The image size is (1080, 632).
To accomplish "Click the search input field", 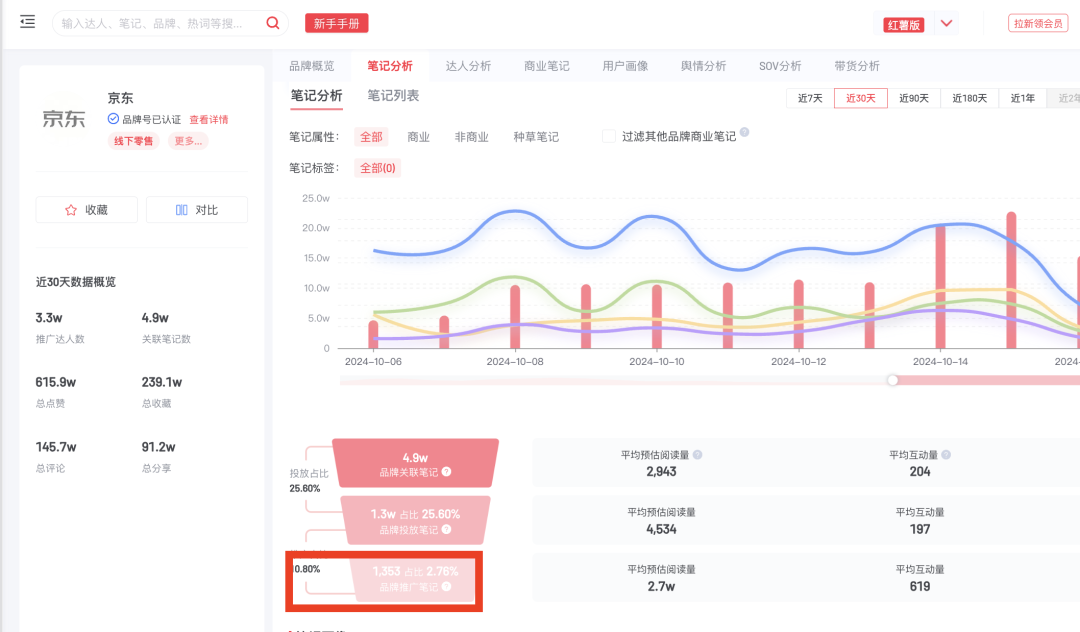I will [x=160, y=22].
